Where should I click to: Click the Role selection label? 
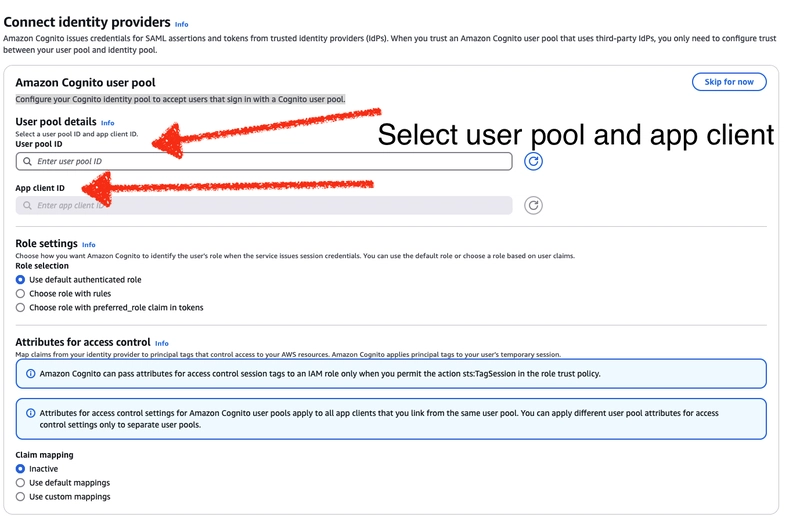coord(42,266)
